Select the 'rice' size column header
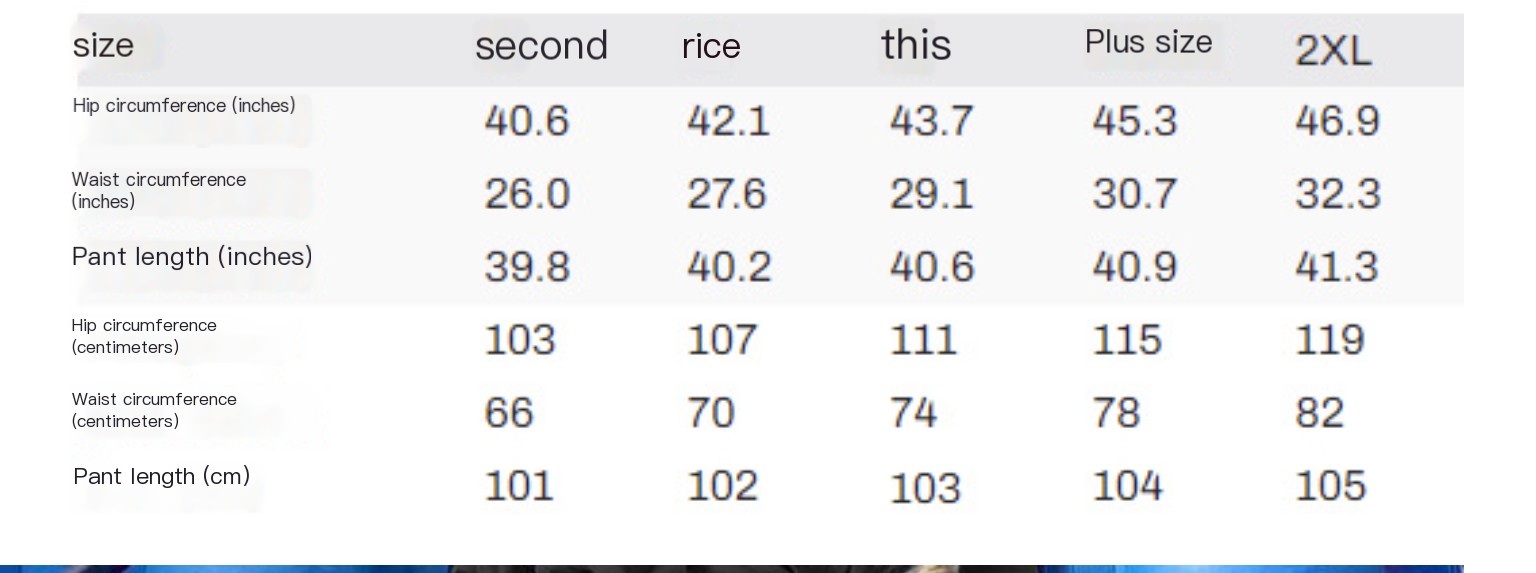Image resolution: width=1536 pixels, height=573 pixels. click(711, 46)
